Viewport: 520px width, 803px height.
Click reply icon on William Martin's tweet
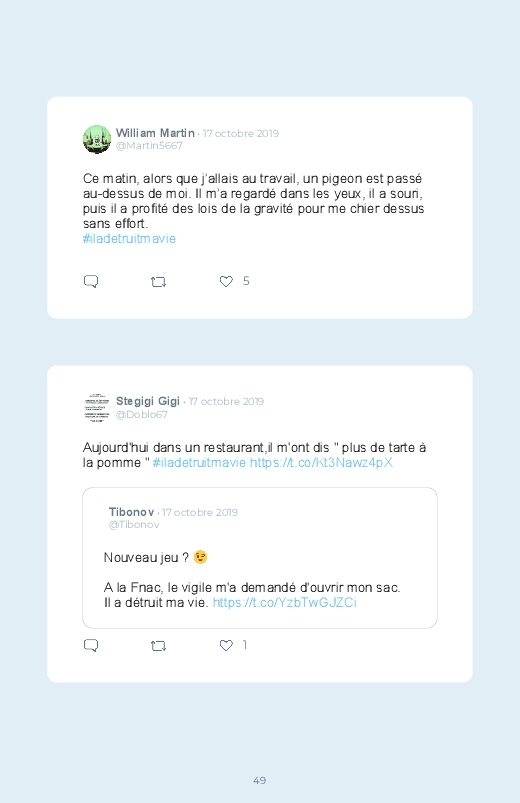(91, 281)
